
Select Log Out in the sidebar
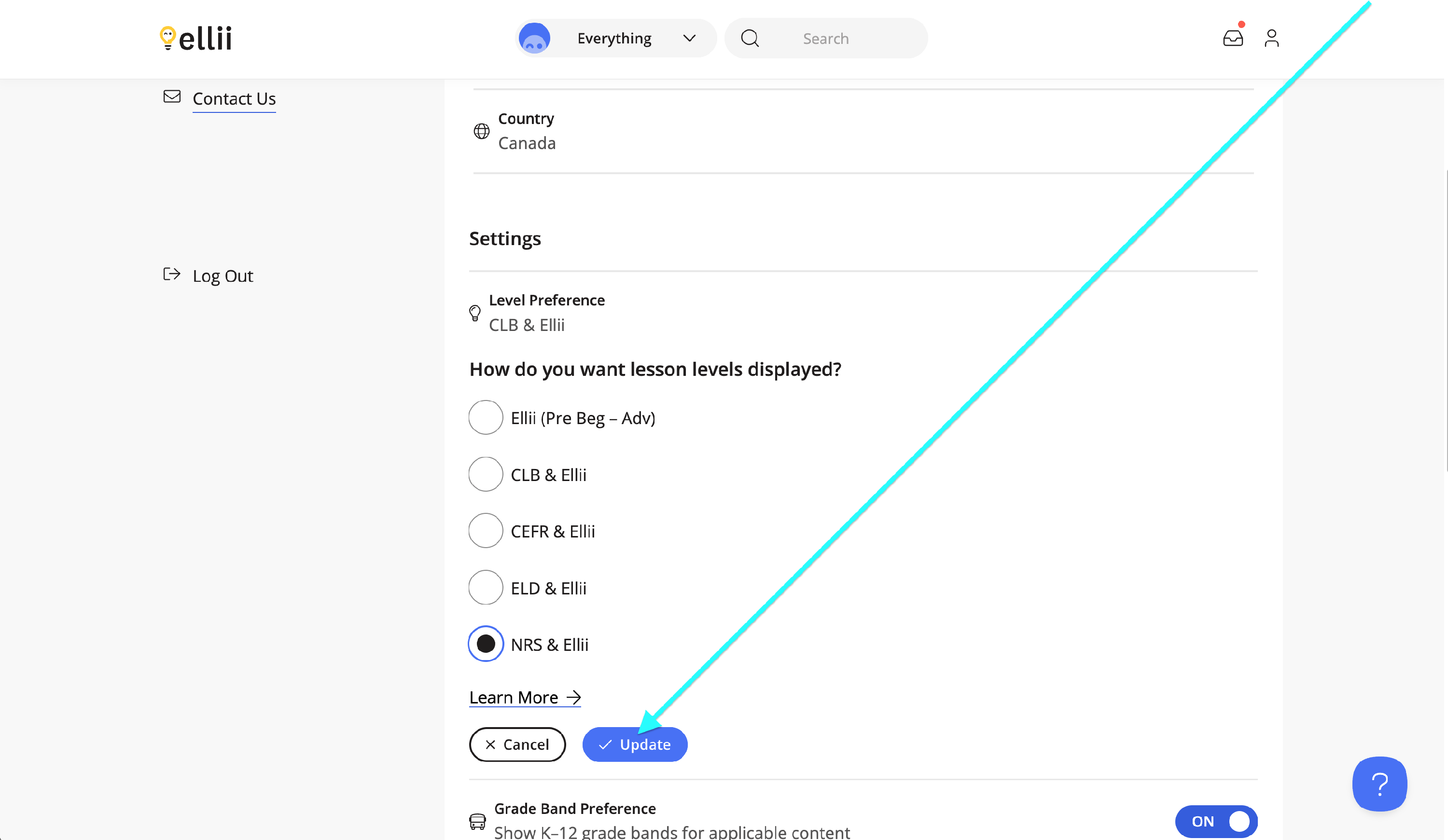pos(223,276)
